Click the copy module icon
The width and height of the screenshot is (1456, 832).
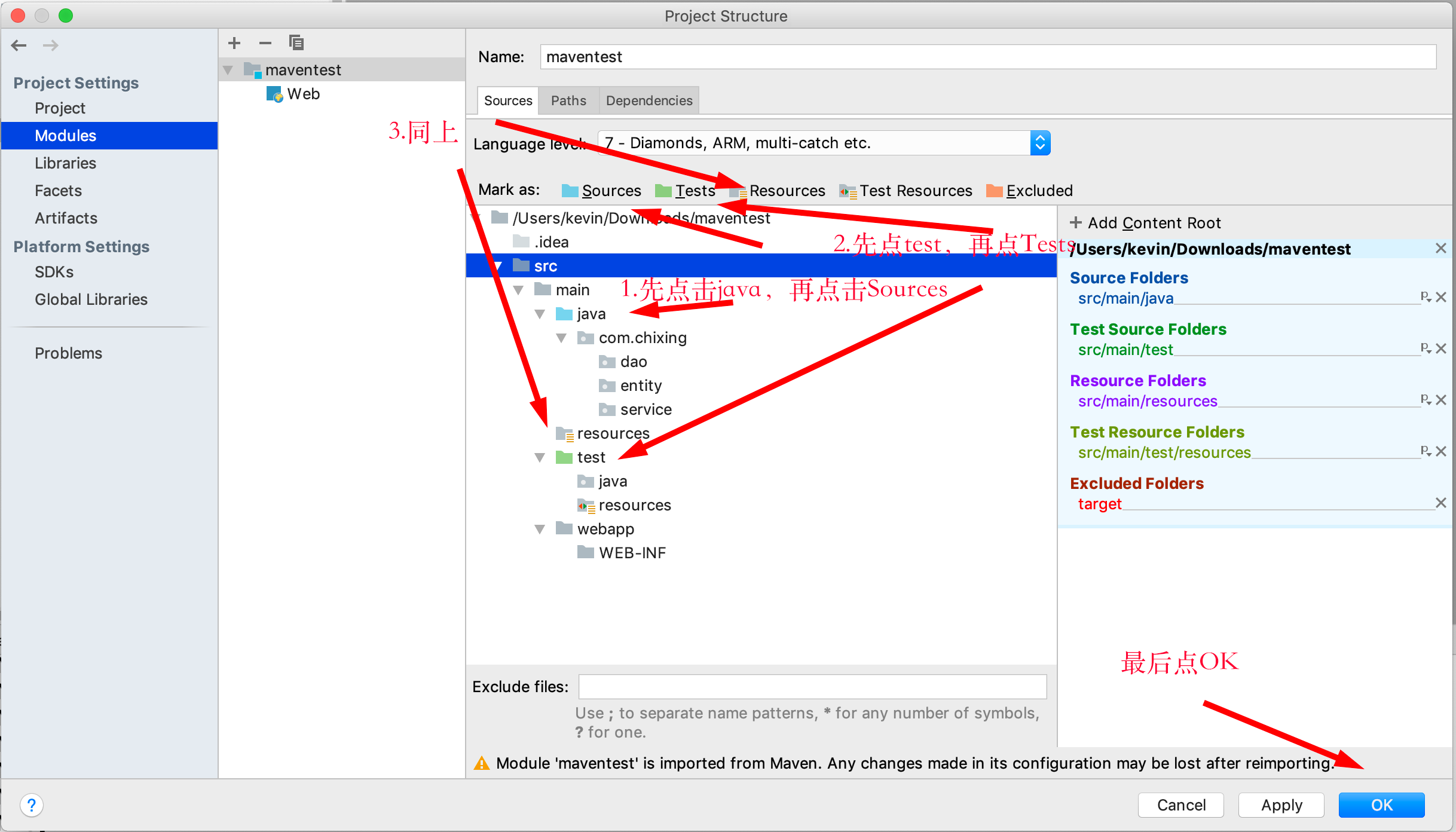[x=296, y=43]
